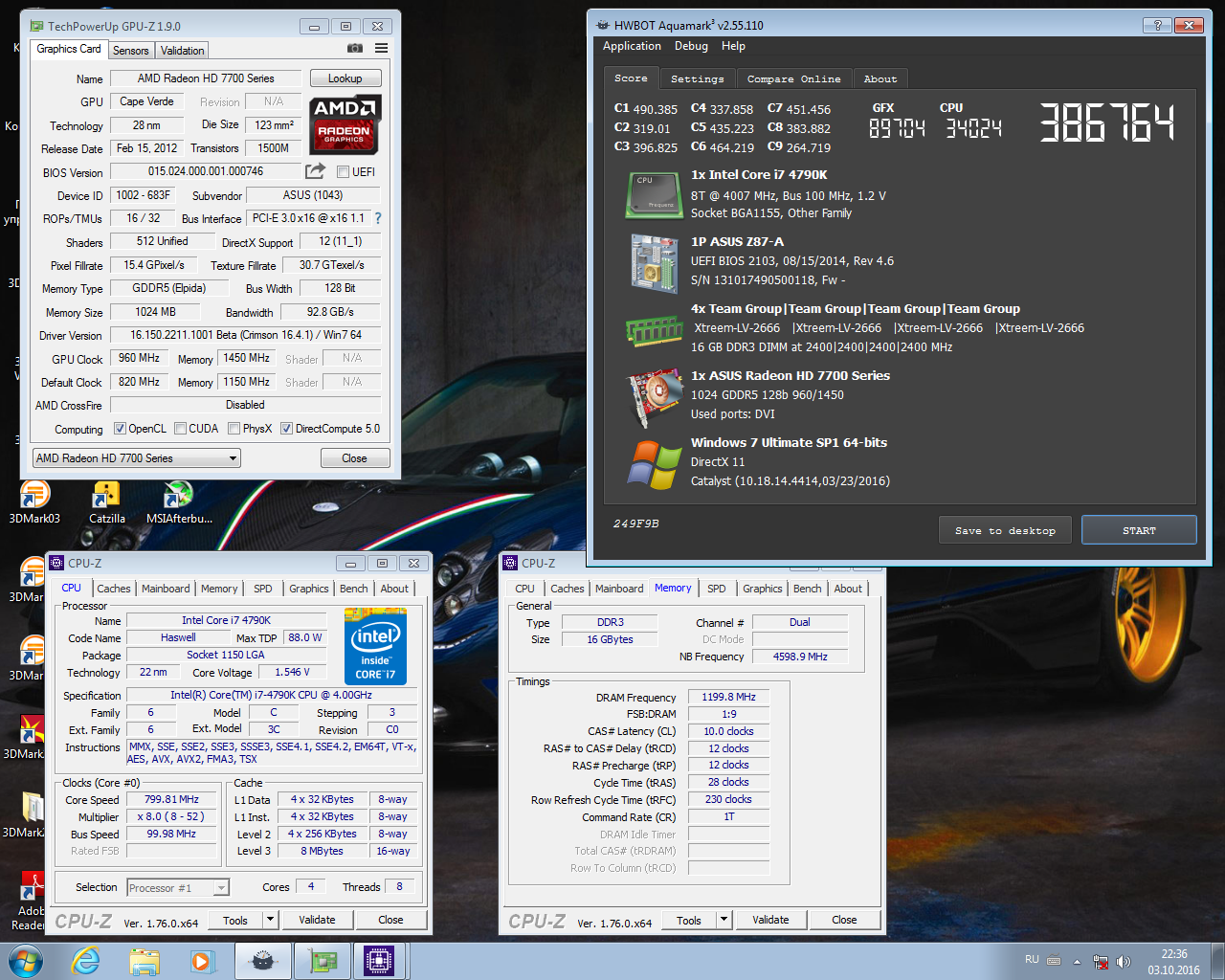The image size is (1225, 980).
Task: Click Save to desktop in Aquamark
Action: [x=1005, y=531]
